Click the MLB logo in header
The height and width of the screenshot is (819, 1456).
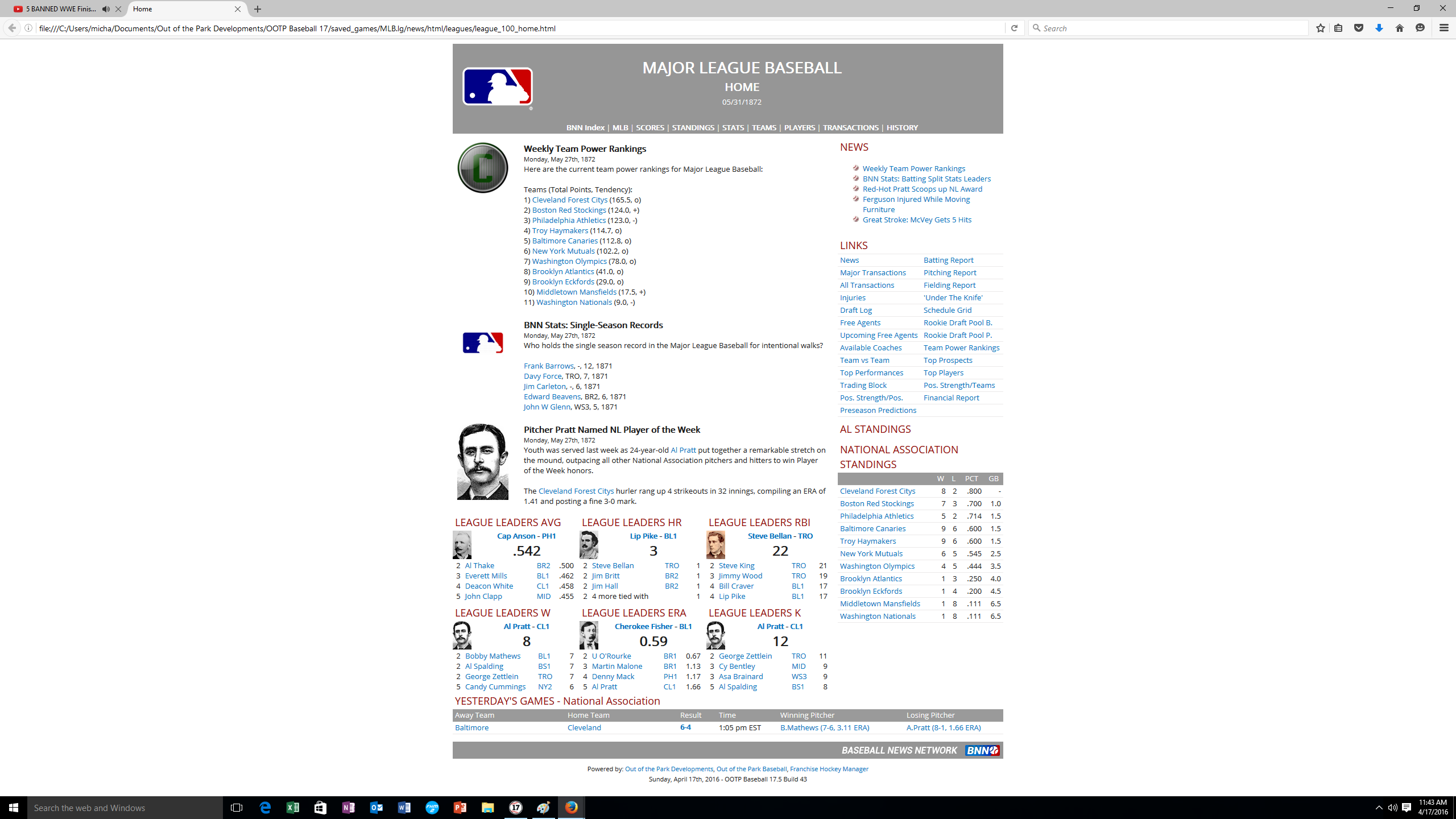[x=498, y=87]
